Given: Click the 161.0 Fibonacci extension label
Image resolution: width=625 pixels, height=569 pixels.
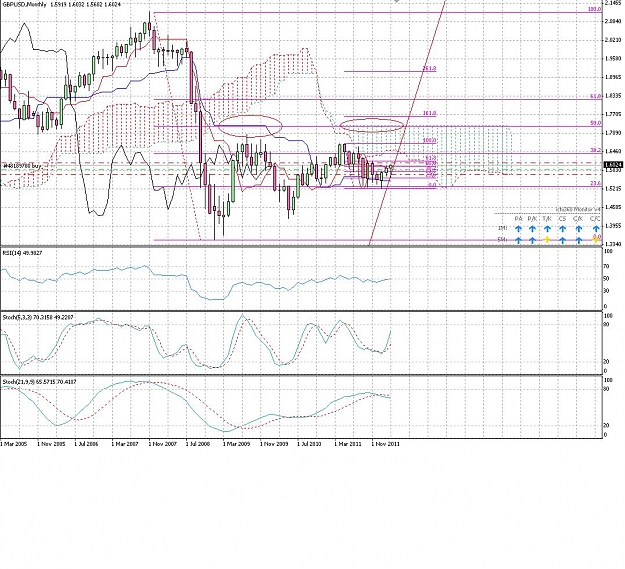Looking at the screenshot, I should point(429,114).
